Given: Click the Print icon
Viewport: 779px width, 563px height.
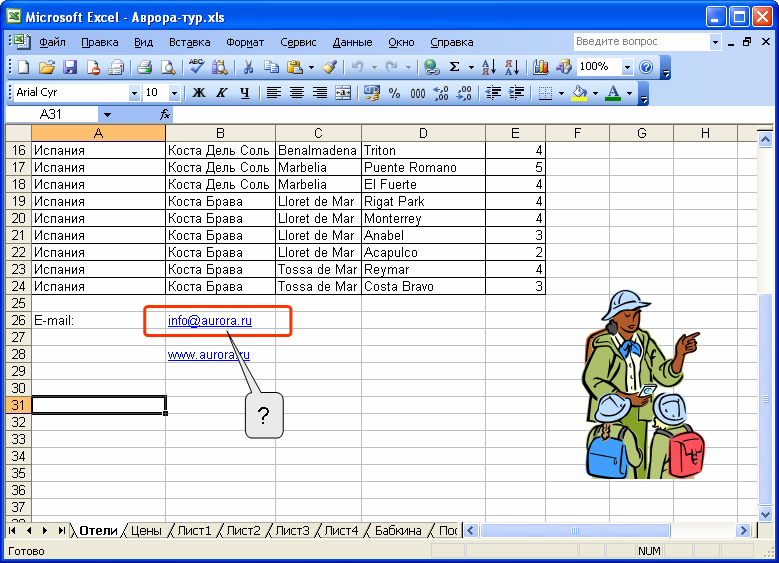Looking at the screenshot, I should point(144,67).
